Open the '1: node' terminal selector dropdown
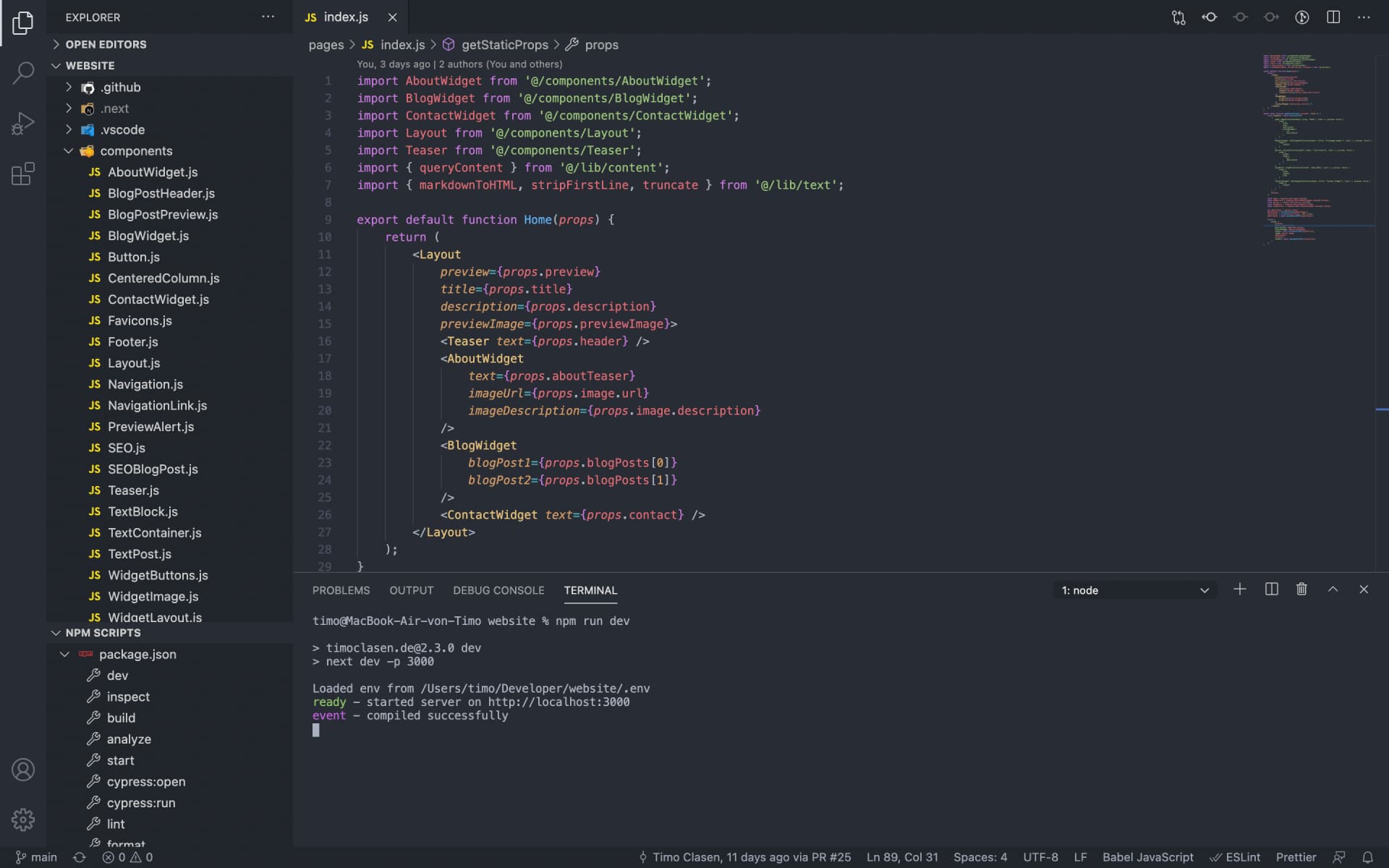 (1133, 590)
